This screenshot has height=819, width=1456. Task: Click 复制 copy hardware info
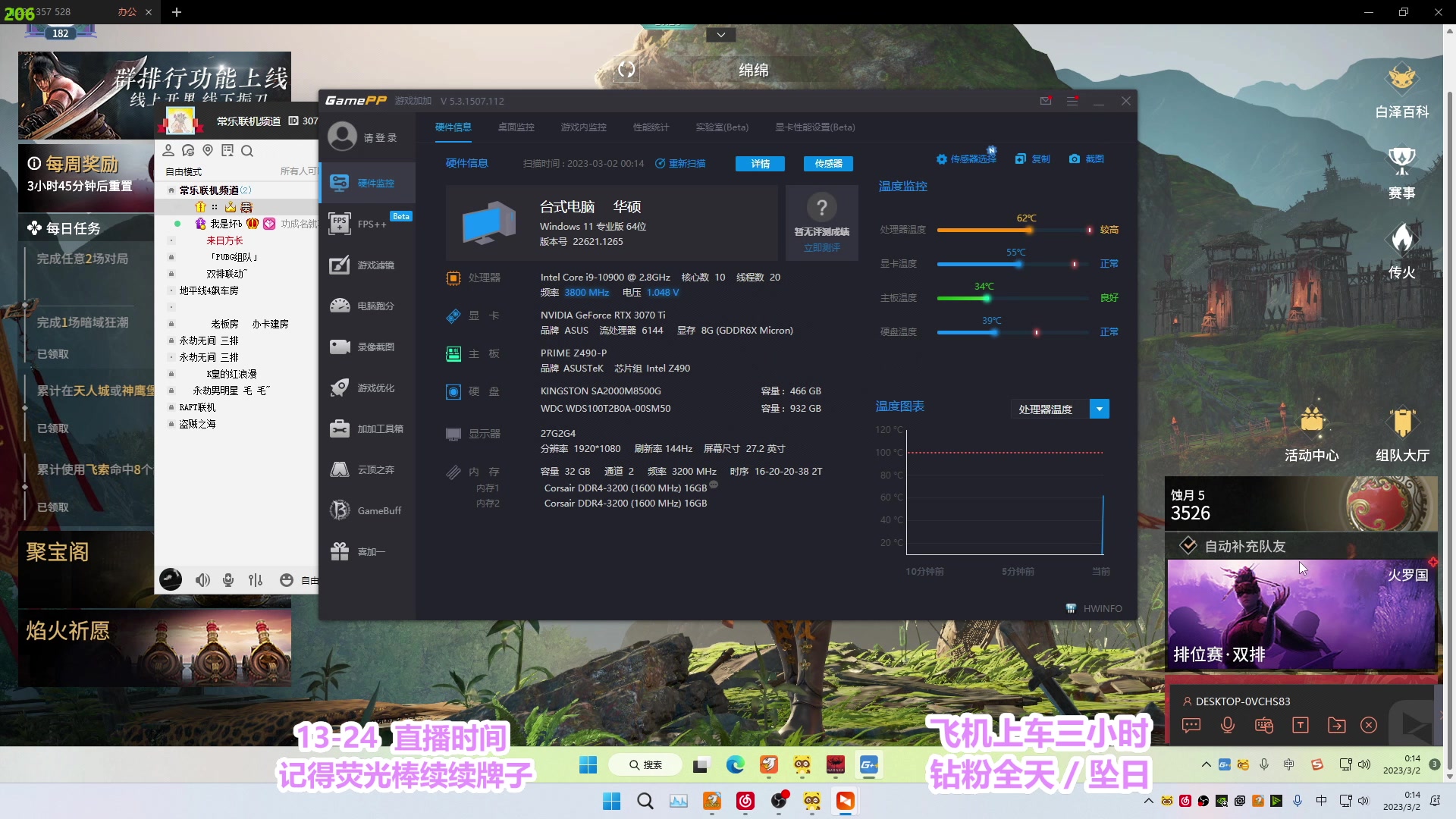(1032, 159)
